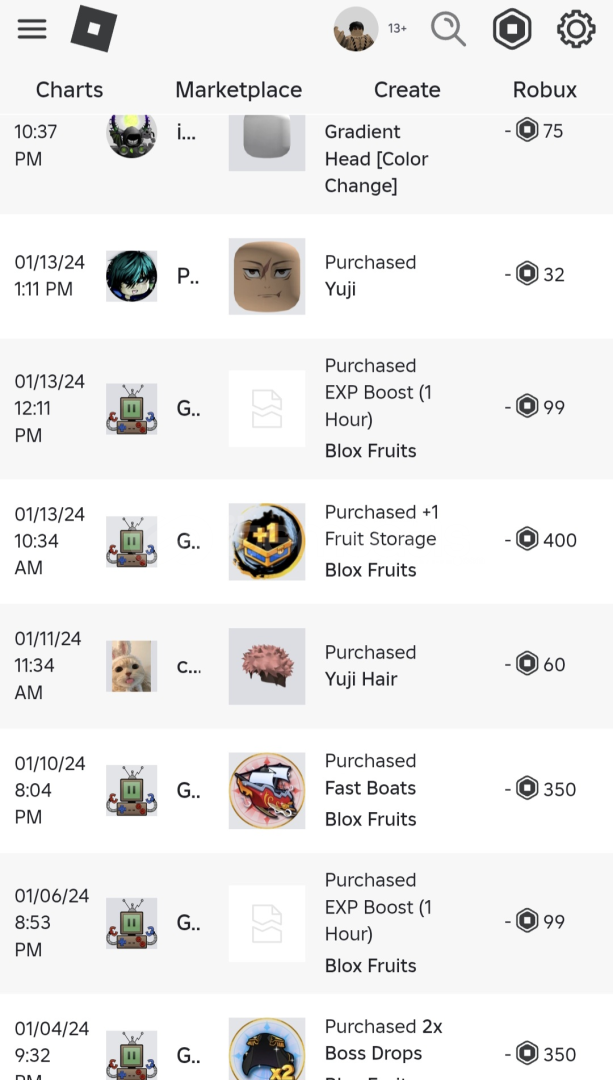Open the hamburger navigation menu
Viewport: 613px width, 1080px height.
click(32, 29)
